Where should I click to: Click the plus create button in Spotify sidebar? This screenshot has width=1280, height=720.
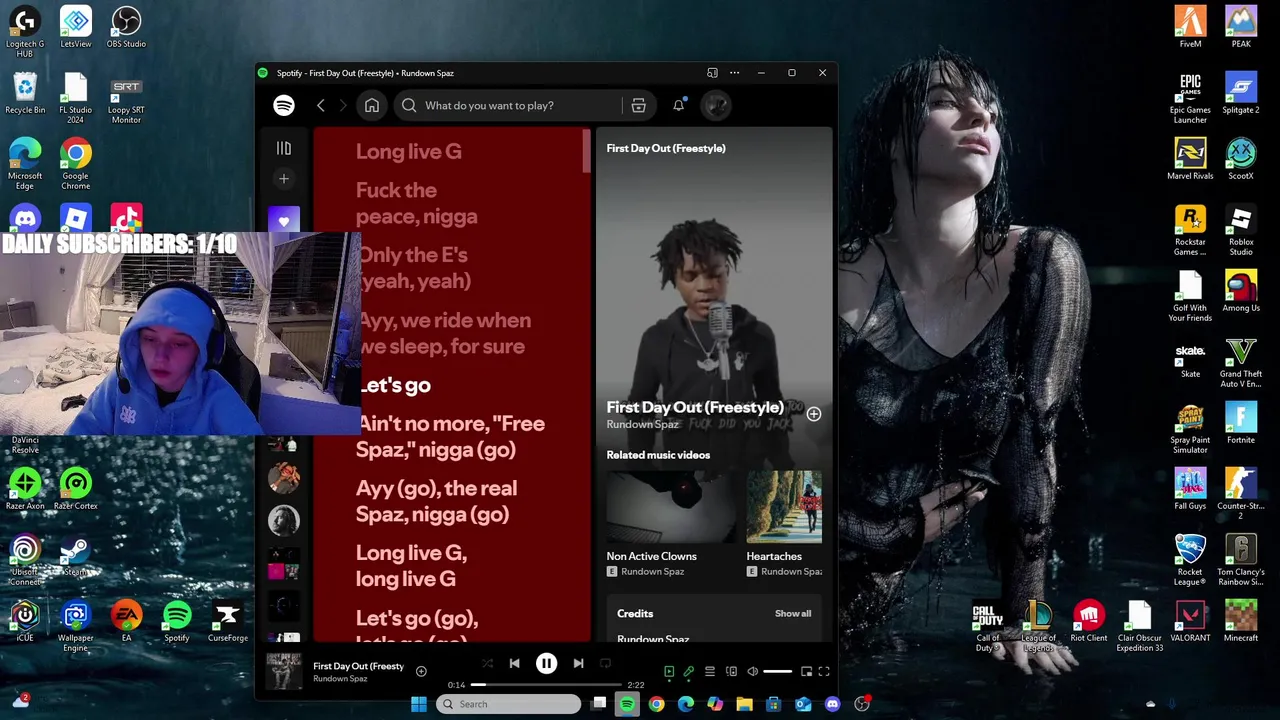pos(284,179)
